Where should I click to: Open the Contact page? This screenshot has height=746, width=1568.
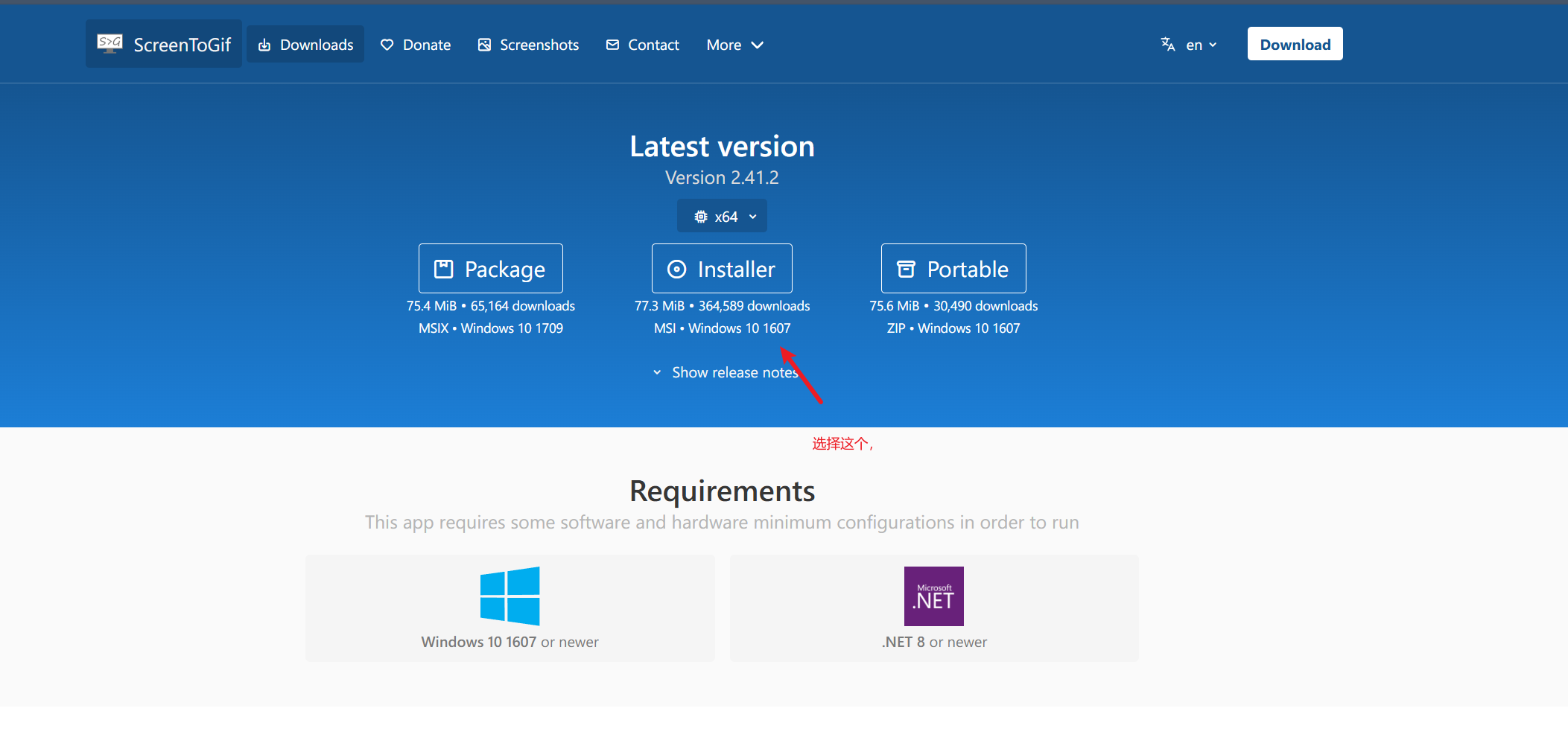(643, 45)
